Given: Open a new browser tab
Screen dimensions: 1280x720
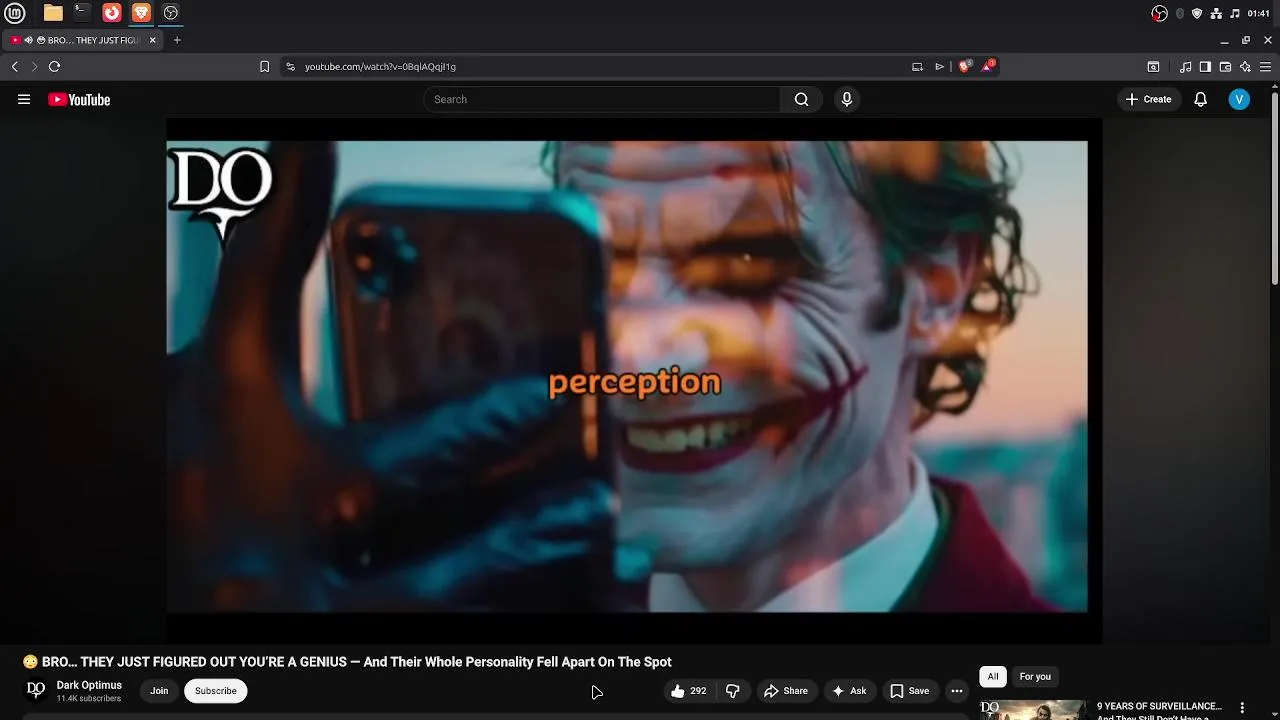Looking at the screenshot, I should 177,40.
